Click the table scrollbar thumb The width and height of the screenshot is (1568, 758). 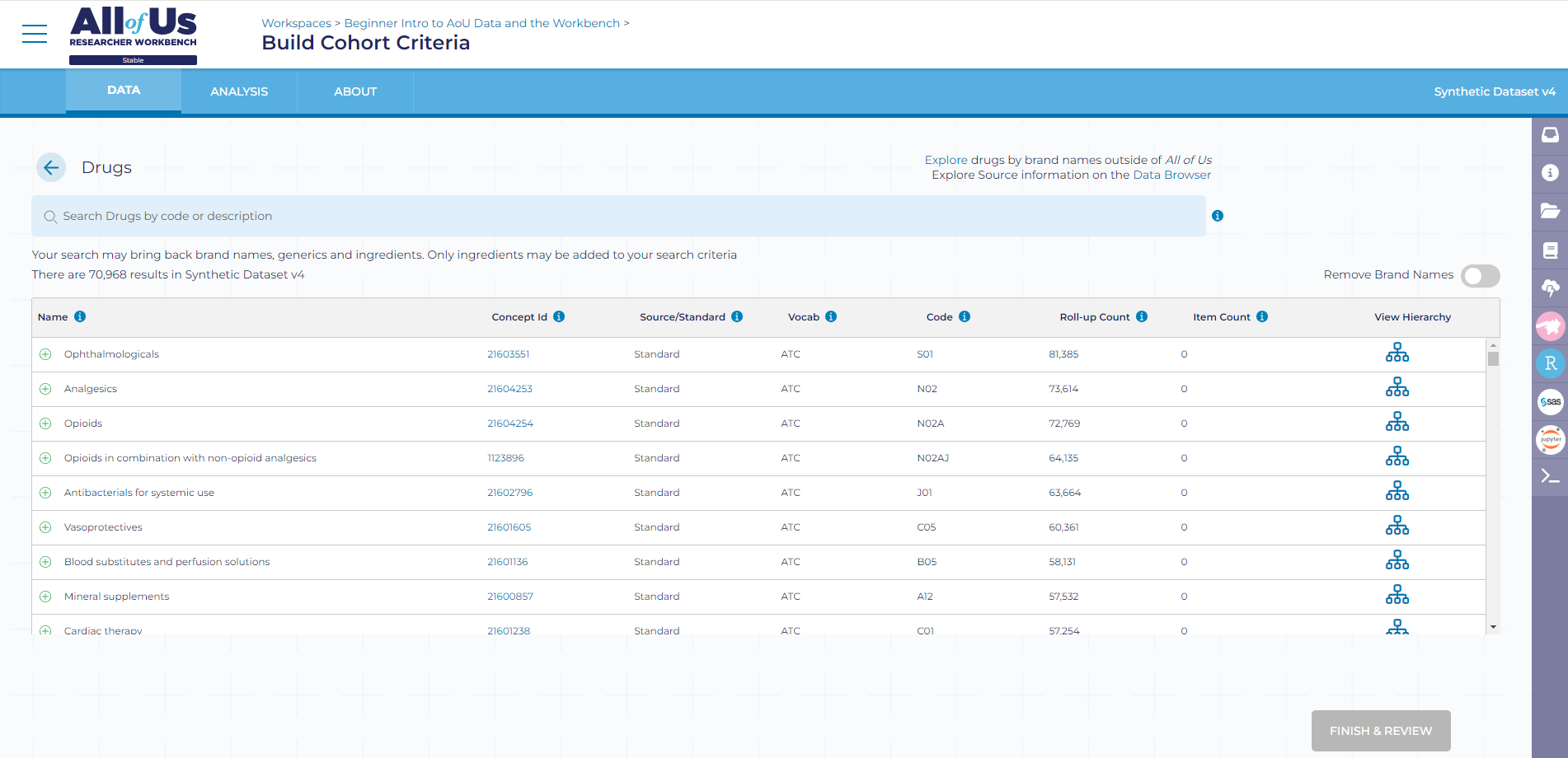pos(1493,358)
